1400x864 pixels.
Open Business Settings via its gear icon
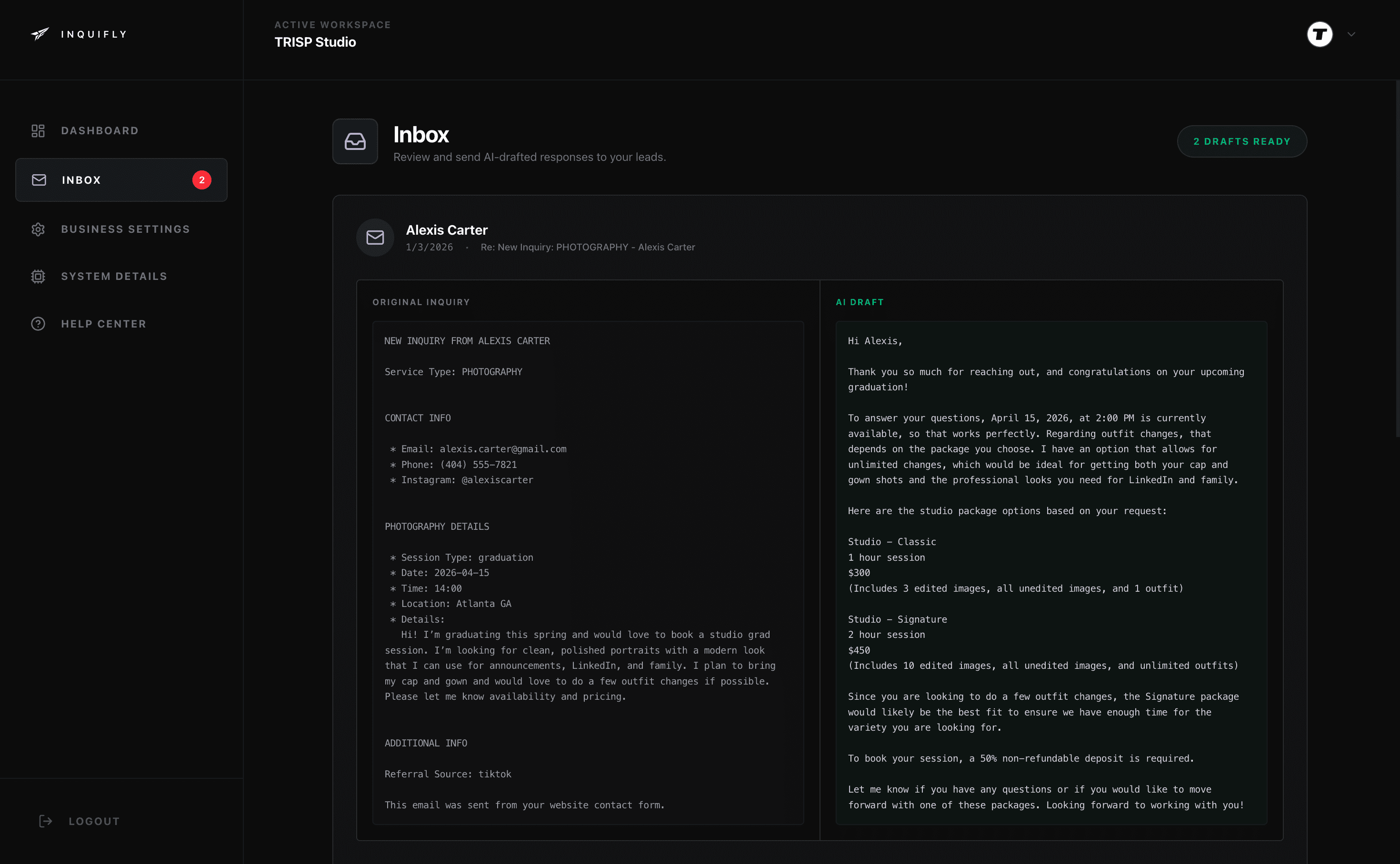point(38,229)
